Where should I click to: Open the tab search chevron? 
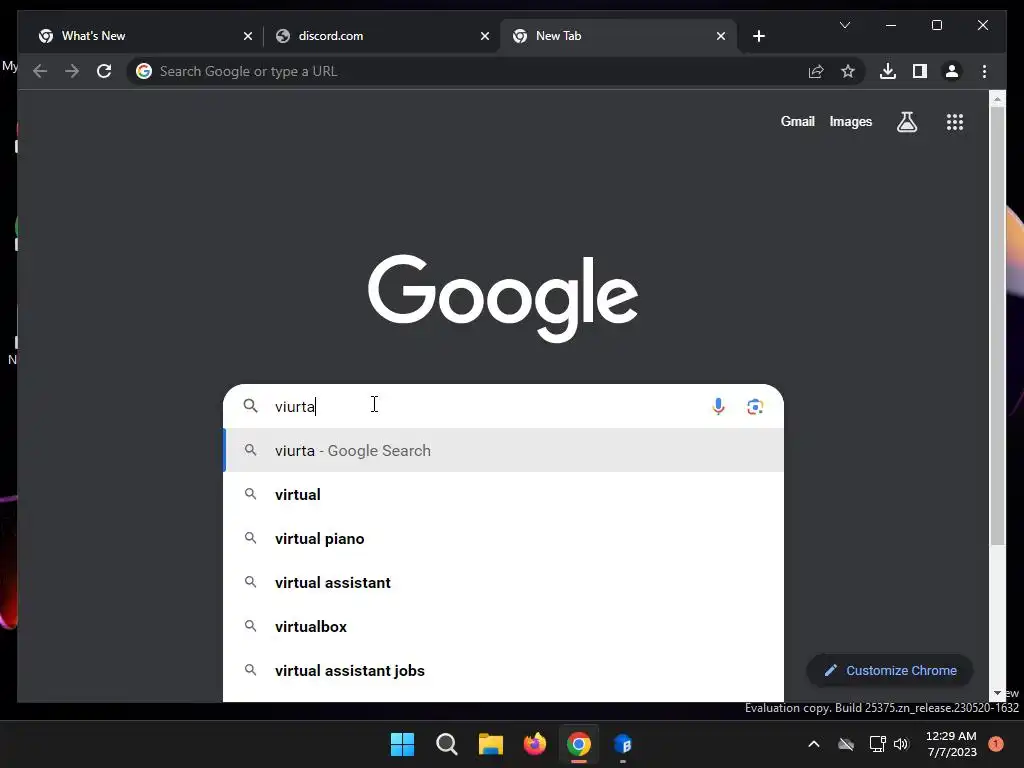(844, 25)
